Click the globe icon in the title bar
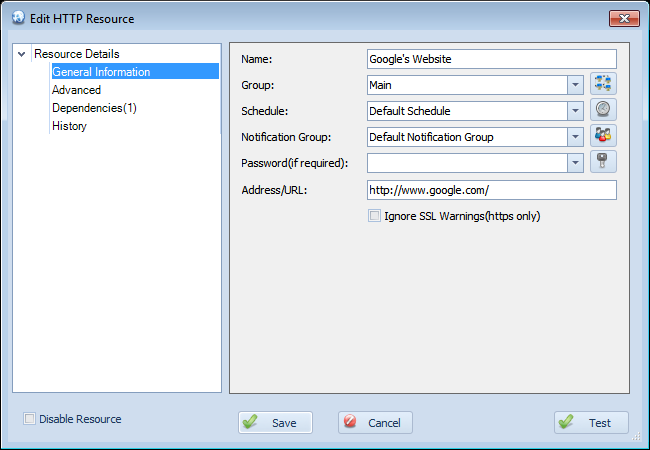This screenshot has height=450, width=650. coord(18,18)
